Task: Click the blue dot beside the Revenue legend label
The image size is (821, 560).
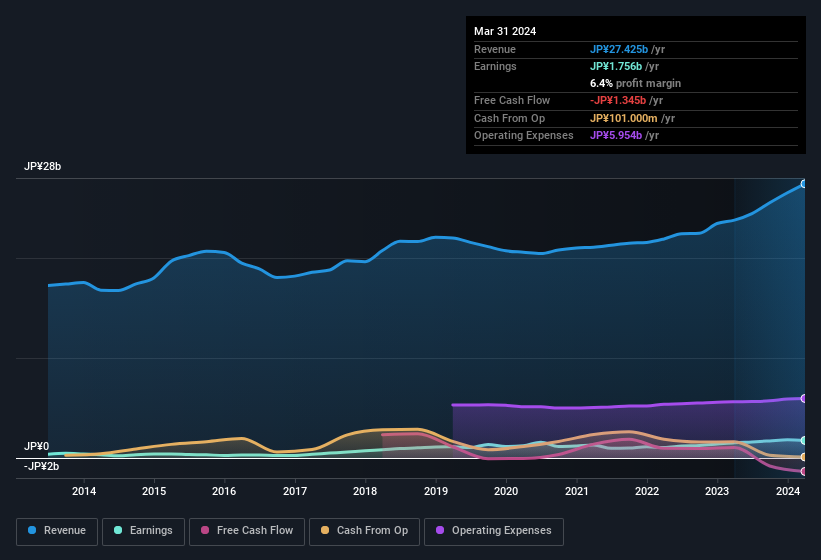Action: 33,531
